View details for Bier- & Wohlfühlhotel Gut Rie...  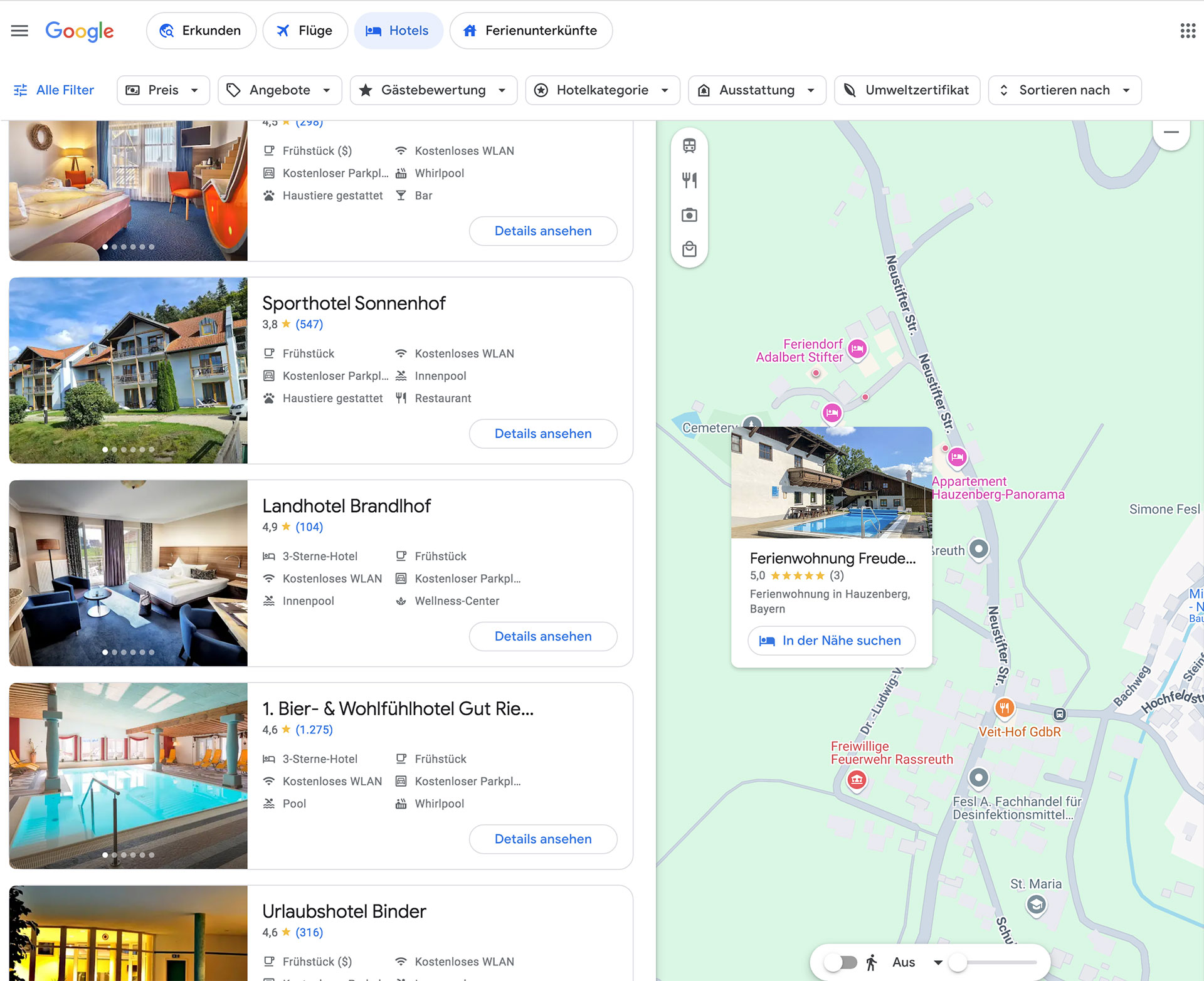543,839
